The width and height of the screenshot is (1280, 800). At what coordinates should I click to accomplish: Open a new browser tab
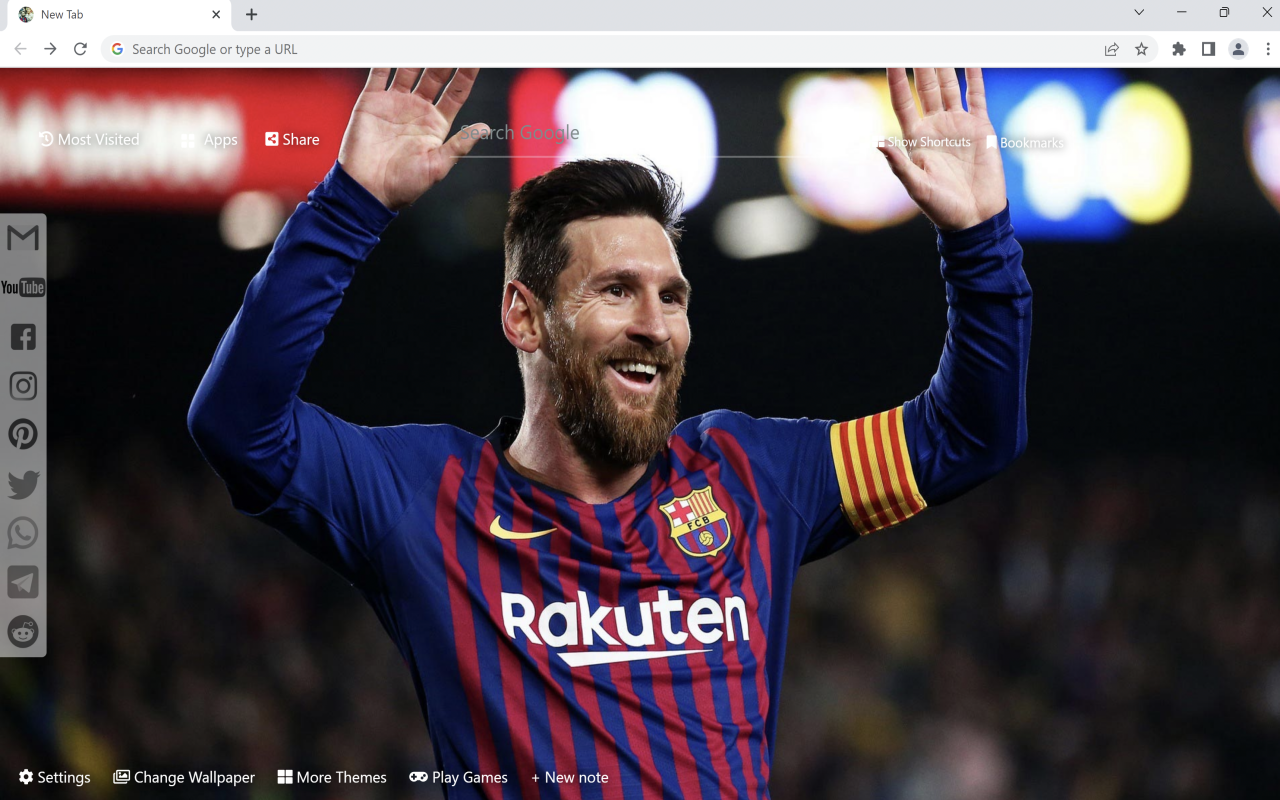pyautogui.click(x=251, y=15)
